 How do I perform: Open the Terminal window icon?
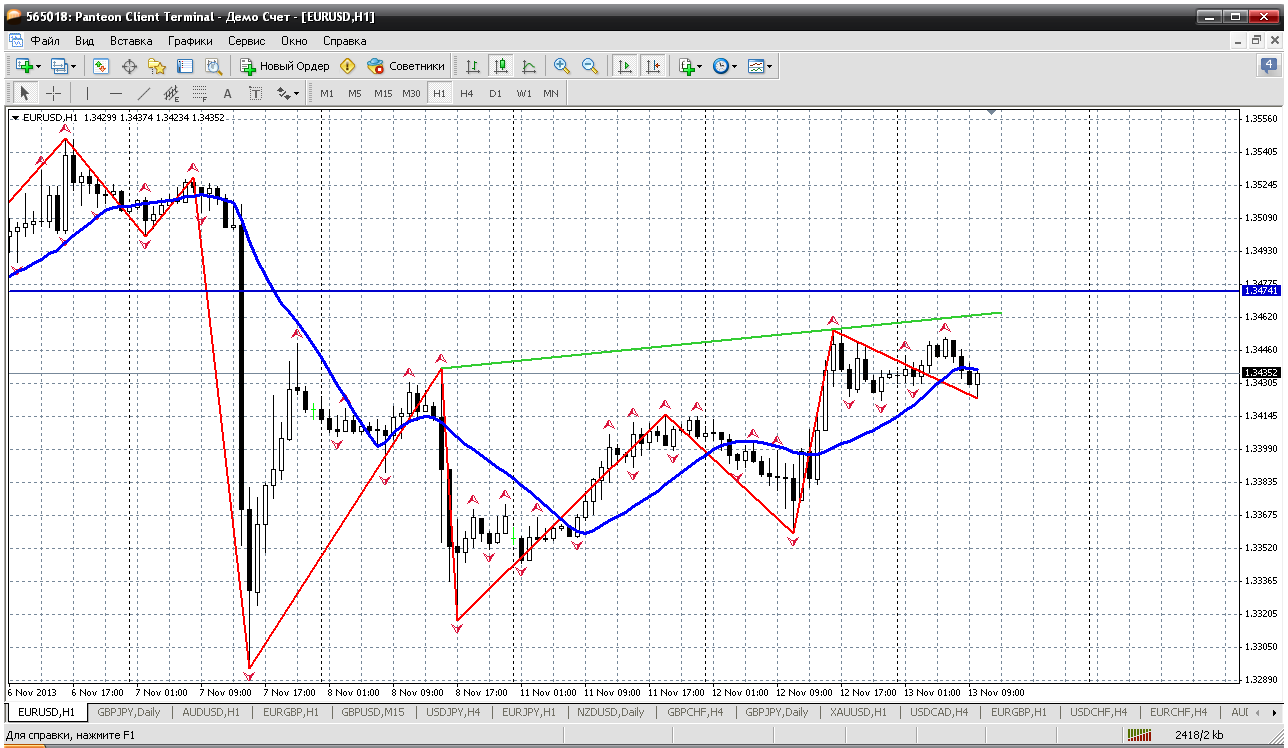tap(185, 66)
